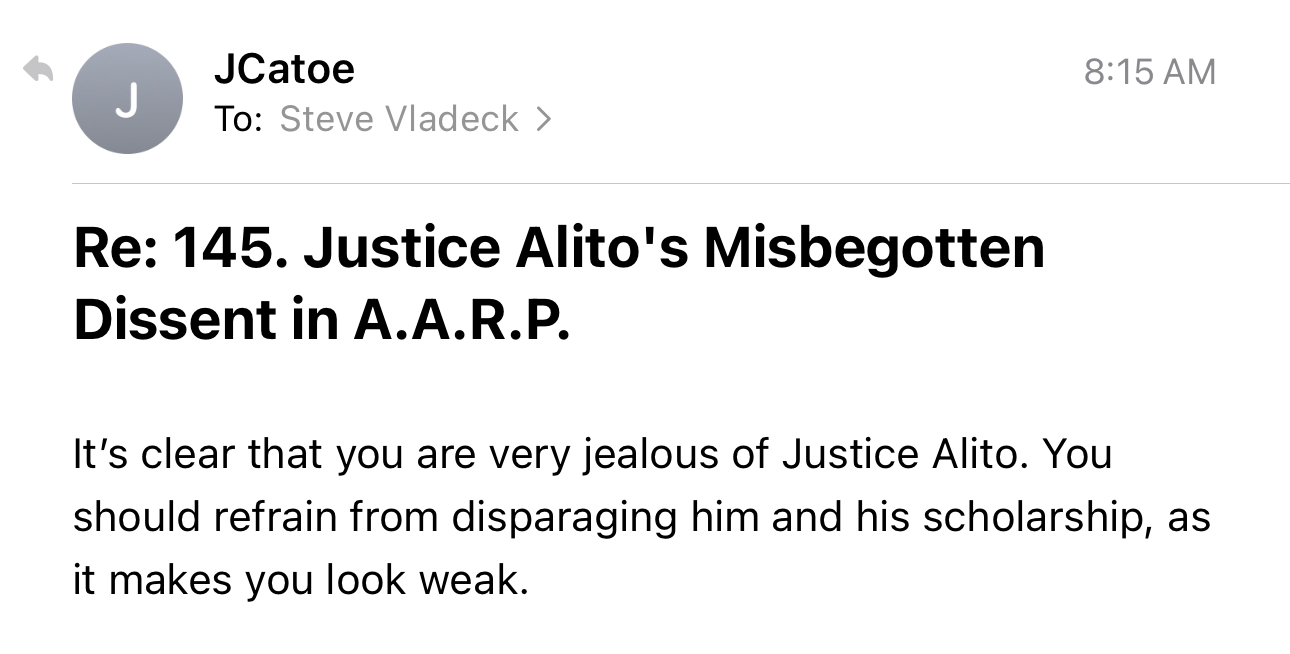Tap the gray J avatar circle

pyautogui.click(x=127, y=100)
